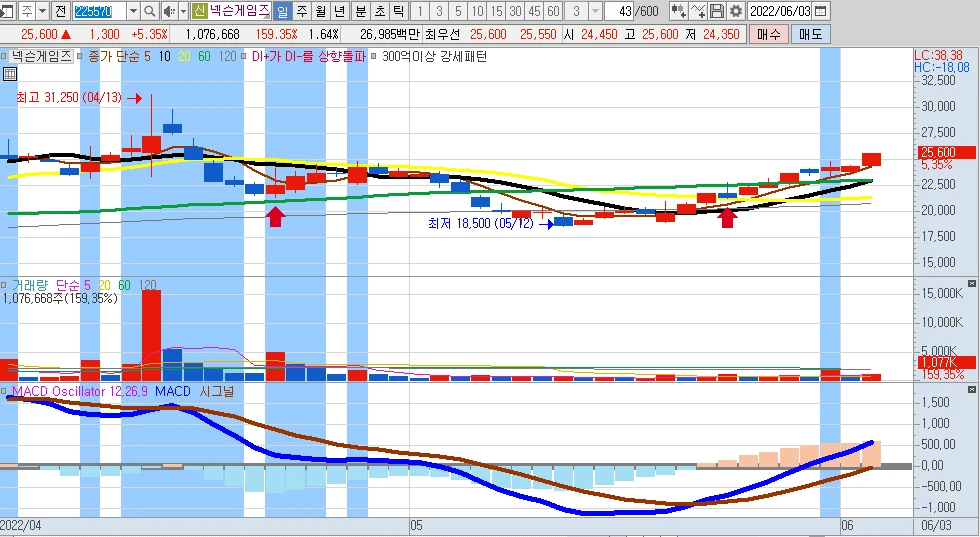The image size is (980, 537).
Task: Close the MACD panel with X
Action: pos(972,389)
